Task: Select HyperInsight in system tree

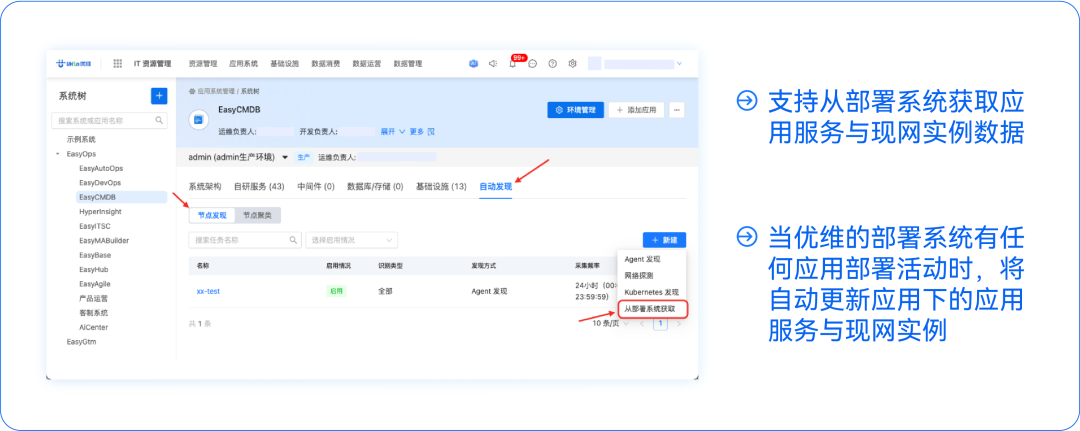Action: tap(100, 211)
